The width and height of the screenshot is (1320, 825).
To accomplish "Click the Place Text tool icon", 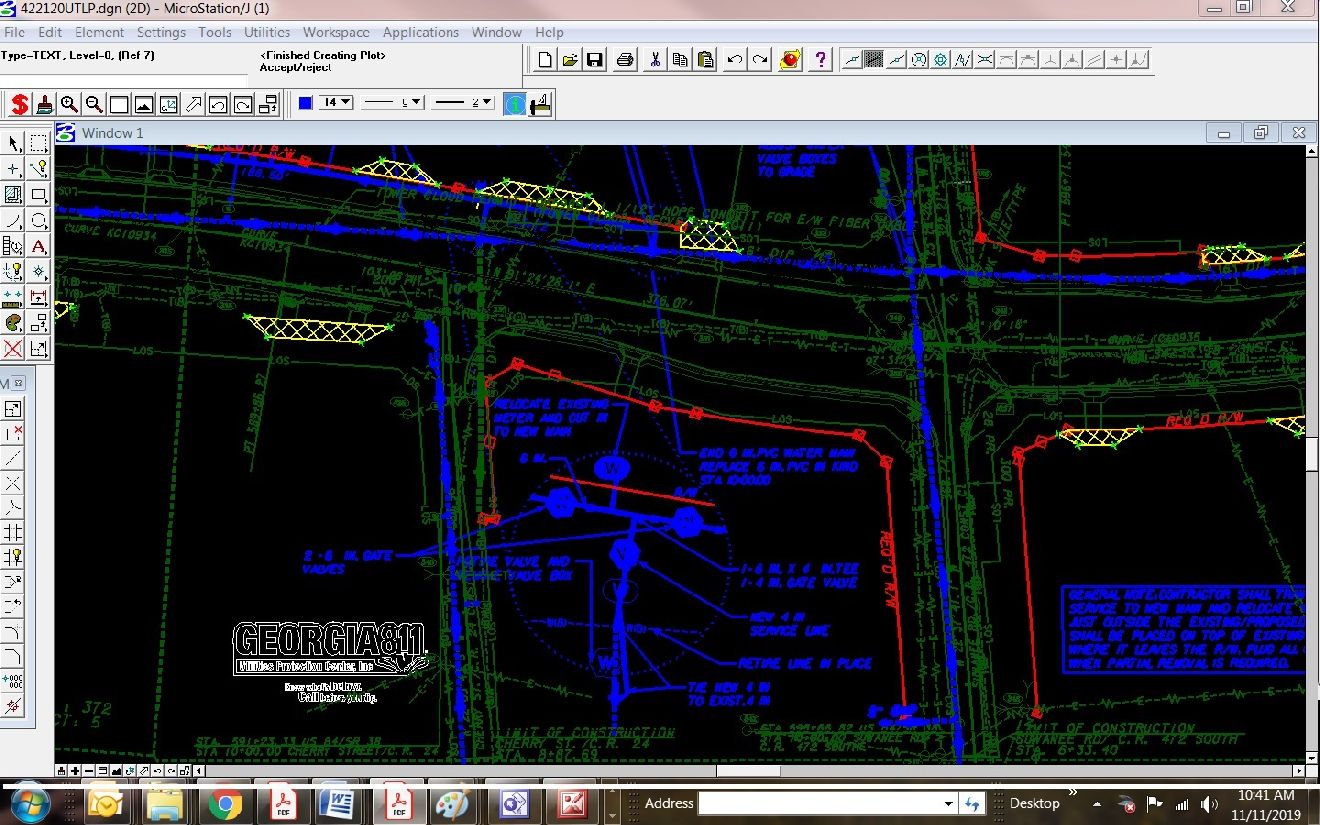I will 38,246.
